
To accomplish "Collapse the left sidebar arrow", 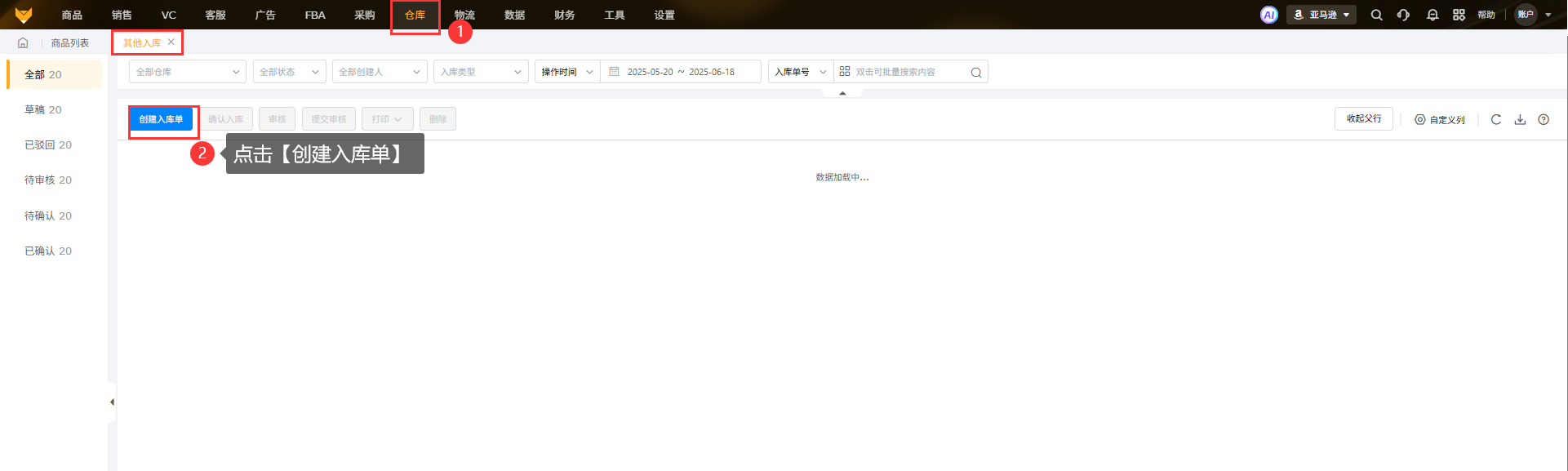I will (x=112, y=402).
